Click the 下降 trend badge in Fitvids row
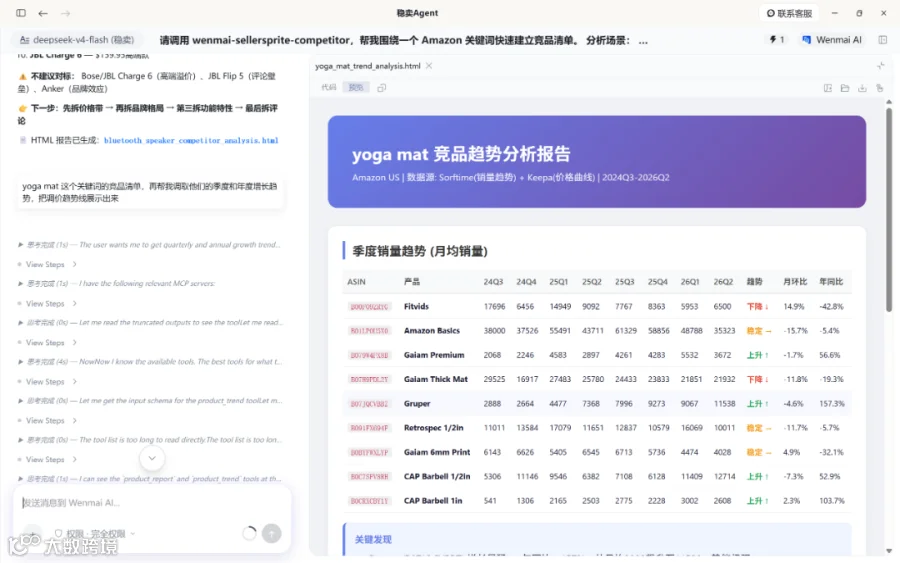 click(x=758, y=306)
